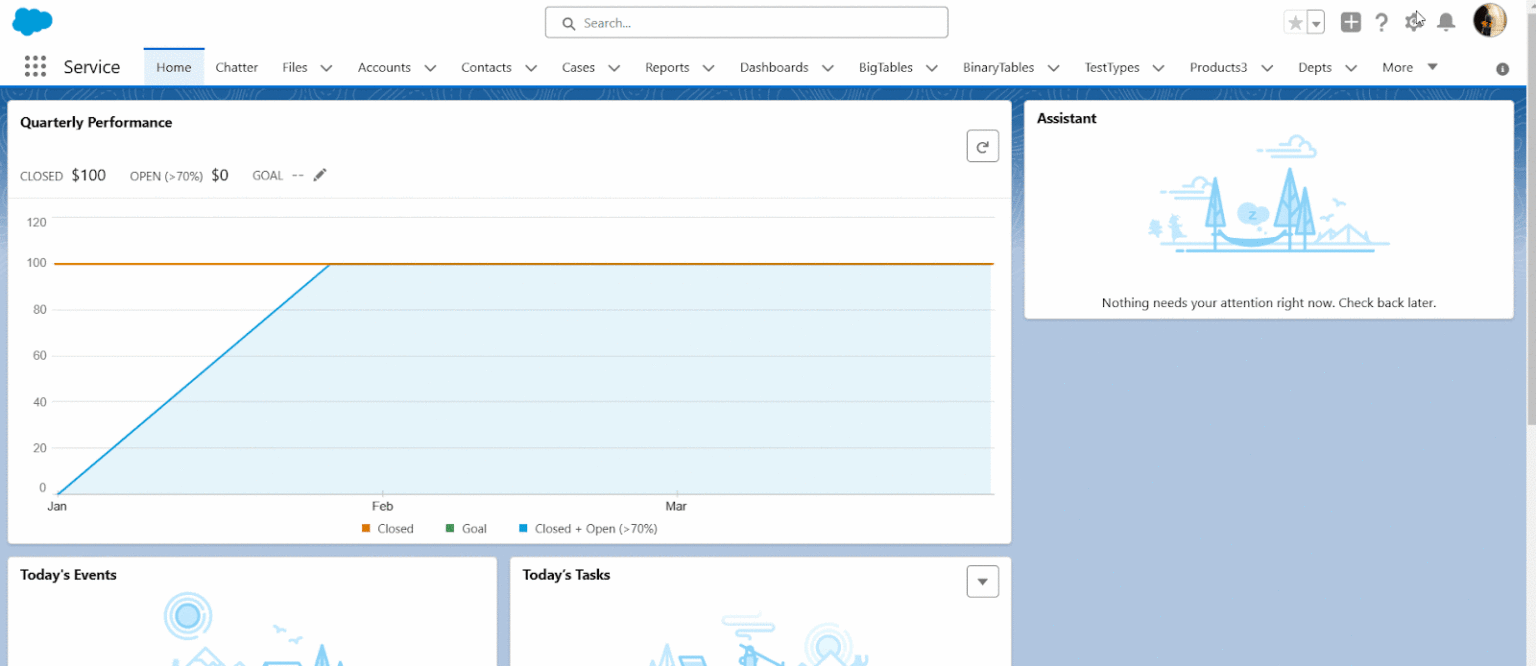Switch to the Chatter tab
1536x666 pixels.
click(x=237, y=67)
